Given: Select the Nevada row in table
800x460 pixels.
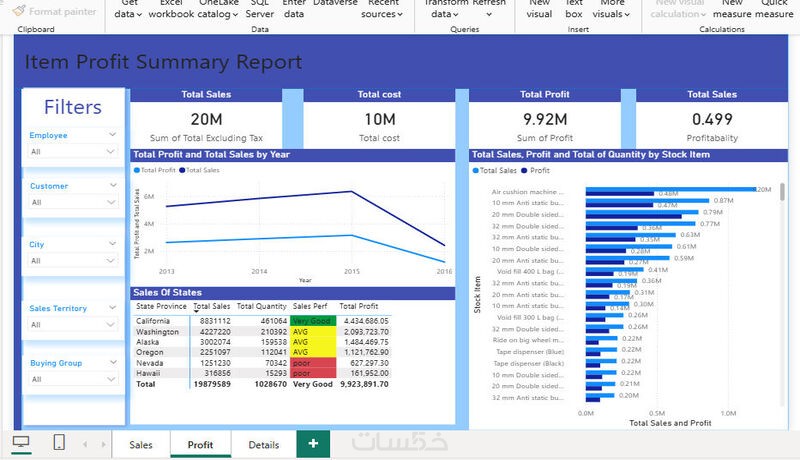Looking at the screenshot, I should 262,363.
